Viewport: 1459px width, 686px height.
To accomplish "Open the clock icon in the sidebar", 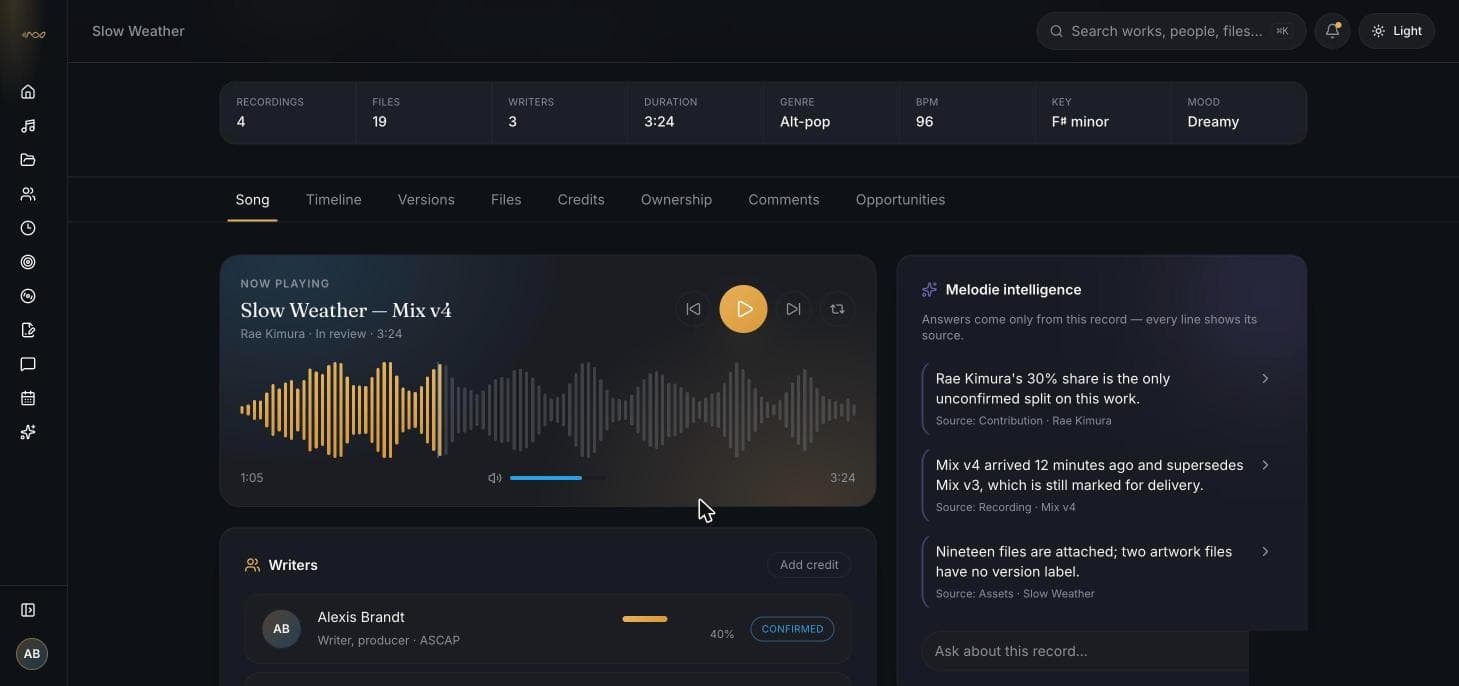I will [28, 228].
